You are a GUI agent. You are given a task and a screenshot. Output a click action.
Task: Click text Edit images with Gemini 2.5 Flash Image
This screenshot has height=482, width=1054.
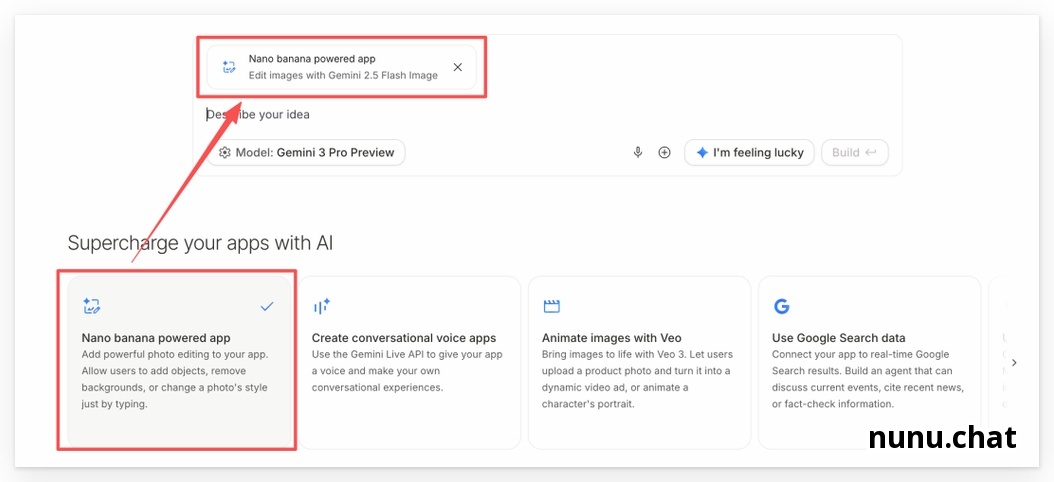click(343, 75)
